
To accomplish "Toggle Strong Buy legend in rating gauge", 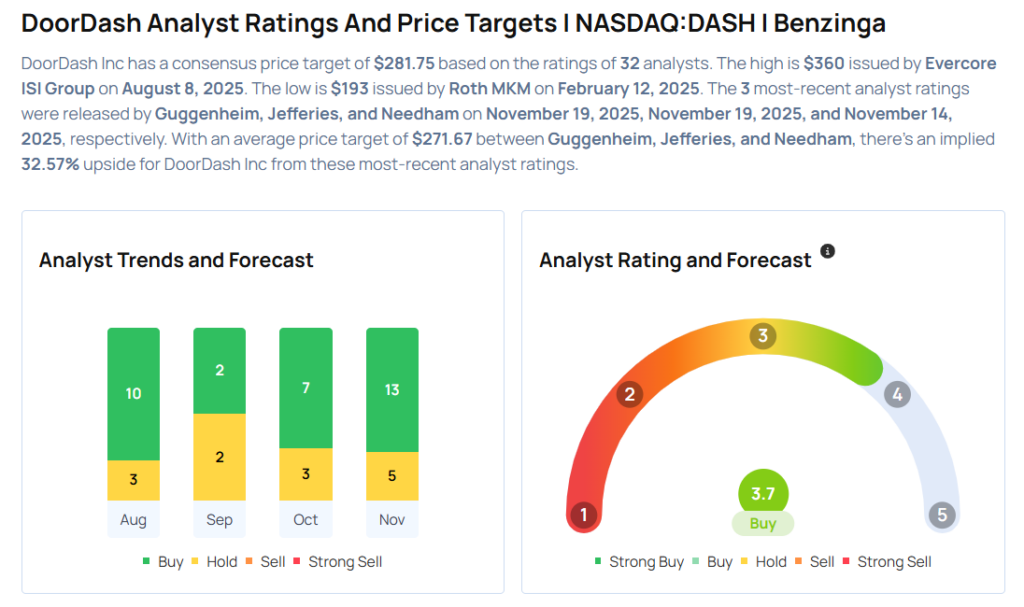I will pos(639,562).
